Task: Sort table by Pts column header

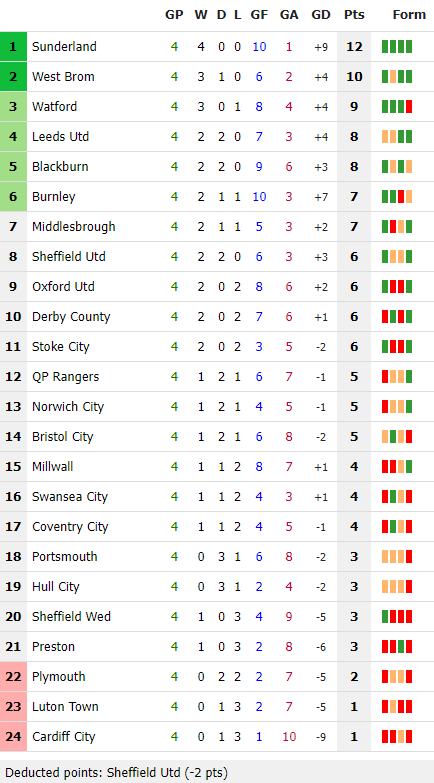Action: 354,15
